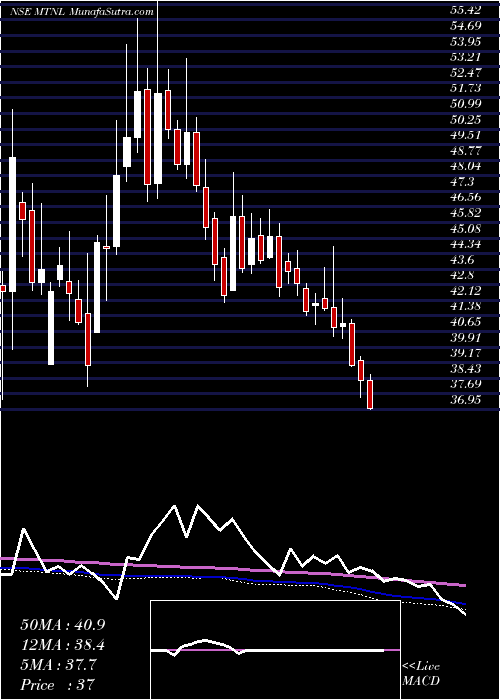Select the 37.69 price axis label
Viewport: 500px width, 700px height.
click(x=465, y=385)
